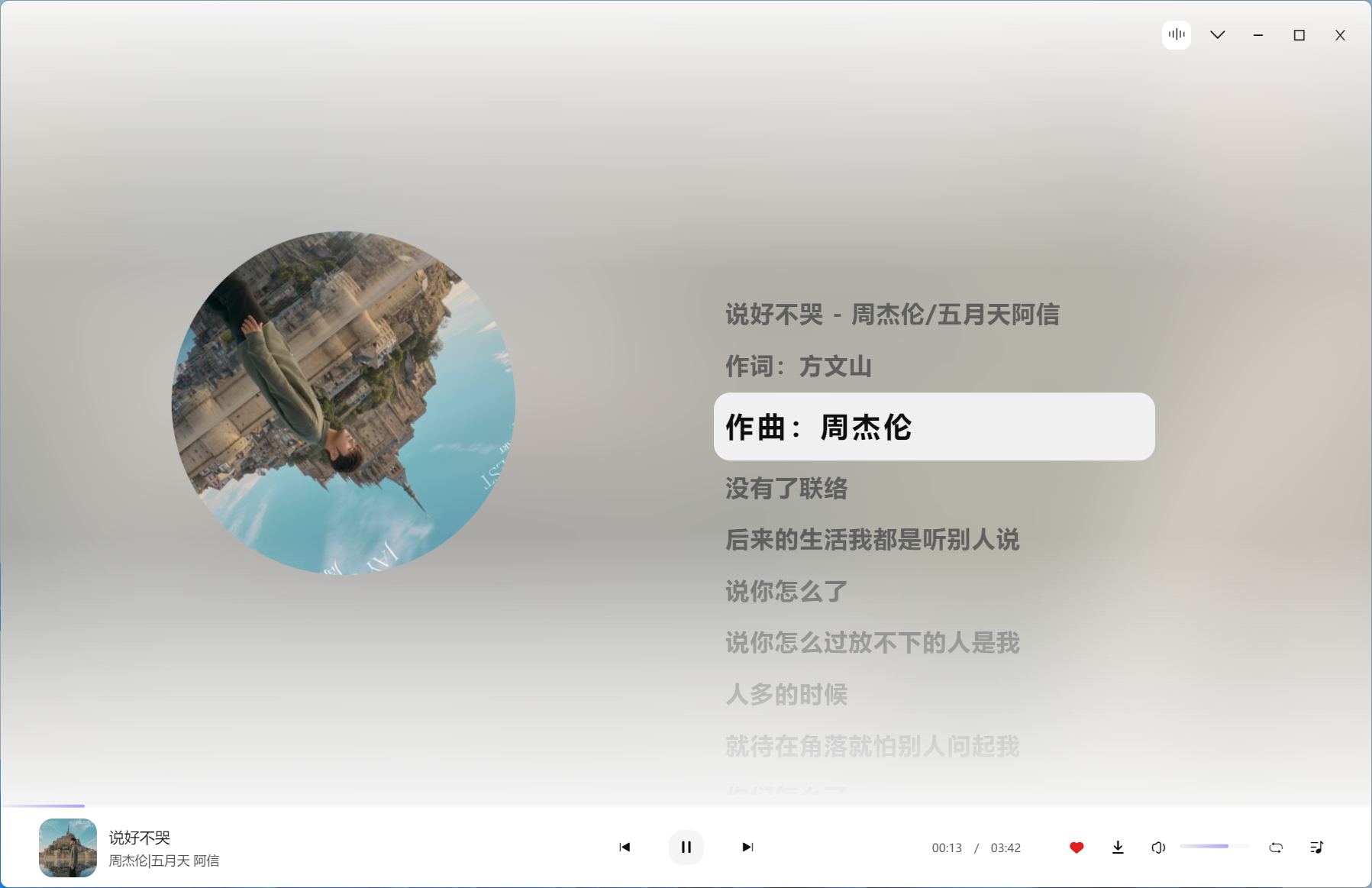This screenshot has width=1372, height=888.
Task: Download the current song
Action: 1118,848
